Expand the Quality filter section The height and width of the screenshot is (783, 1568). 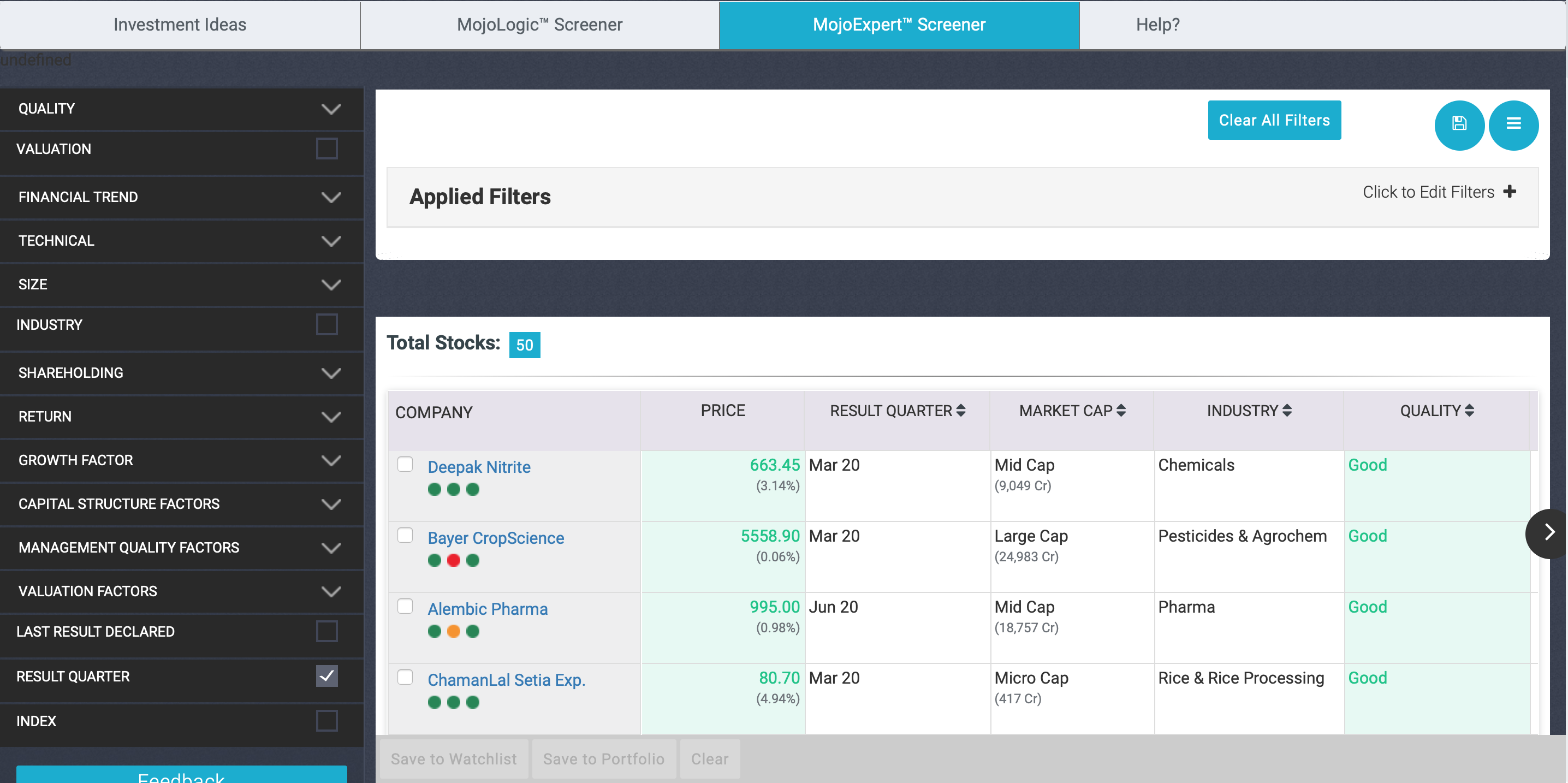pos(330,109)
